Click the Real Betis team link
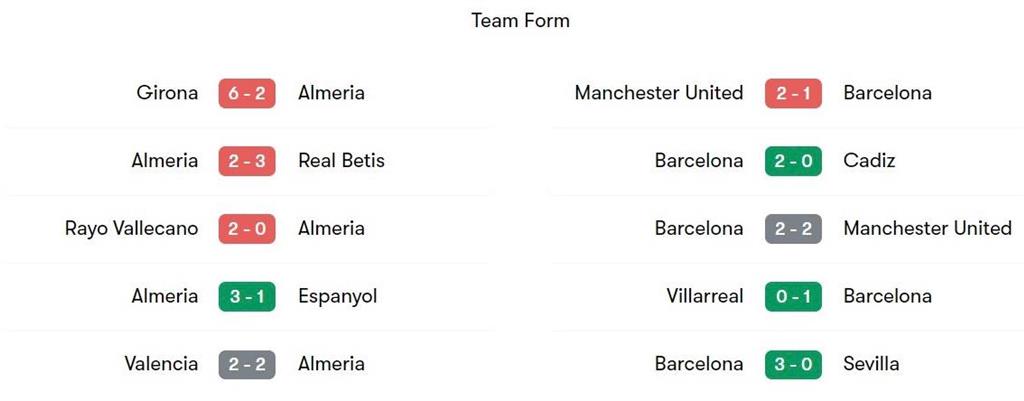Viewport: 1024px width, 401px height. tap(341, 161)
